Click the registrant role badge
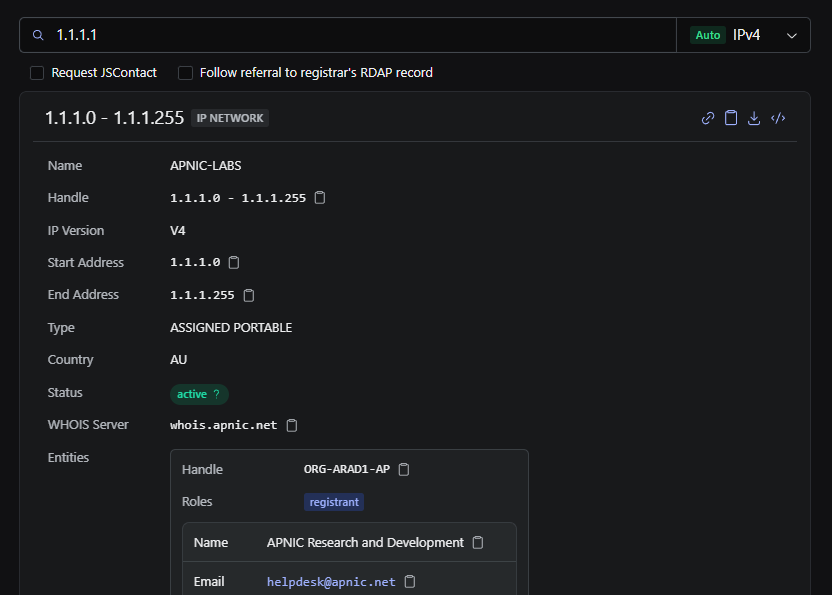This screenshot has height=595, width=832. (x=333, y=501)
